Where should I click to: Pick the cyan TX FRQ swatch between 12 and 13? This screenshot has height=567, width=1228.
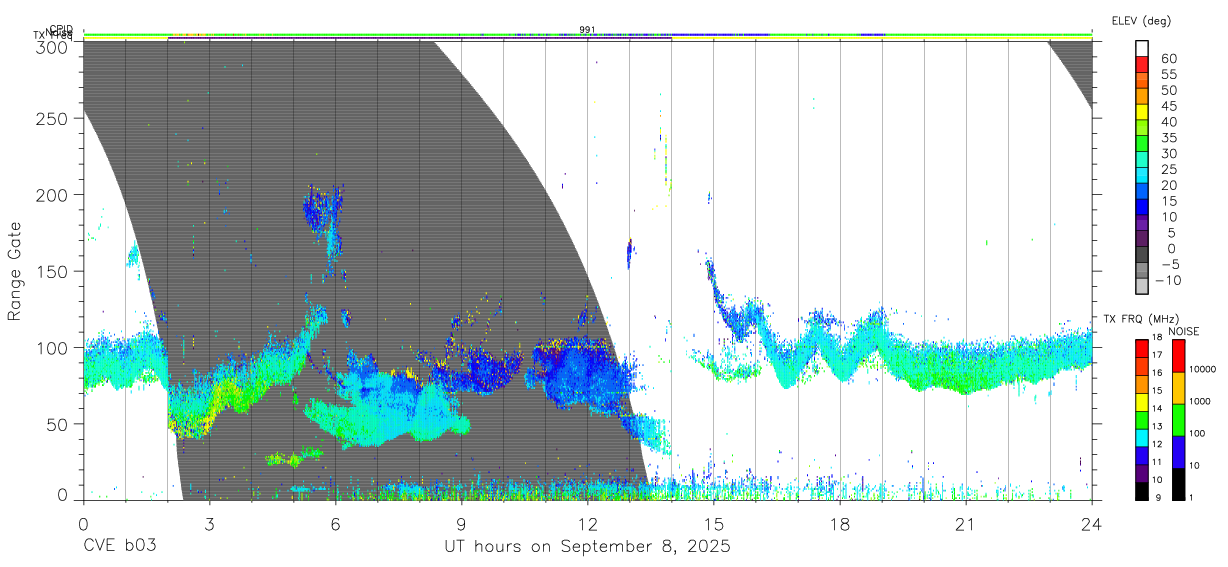pos(1141,437)
